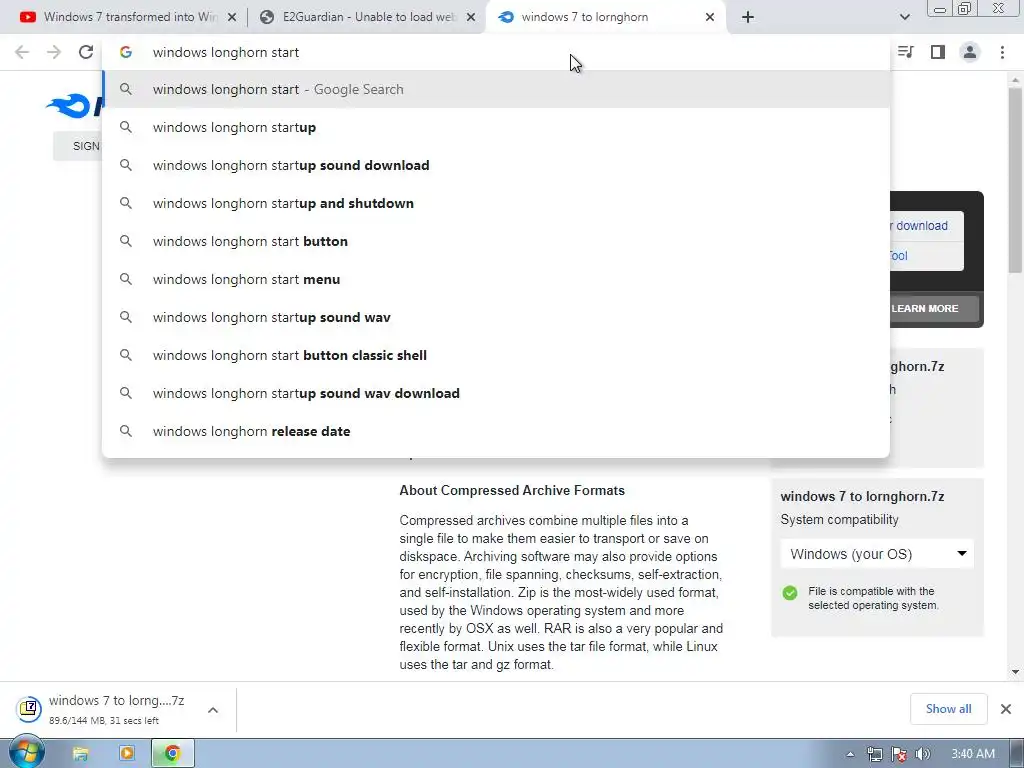Click the Action Center flag icon
Image resolution: width=1024 pixels, height=768 pixels.
(899, 754)
